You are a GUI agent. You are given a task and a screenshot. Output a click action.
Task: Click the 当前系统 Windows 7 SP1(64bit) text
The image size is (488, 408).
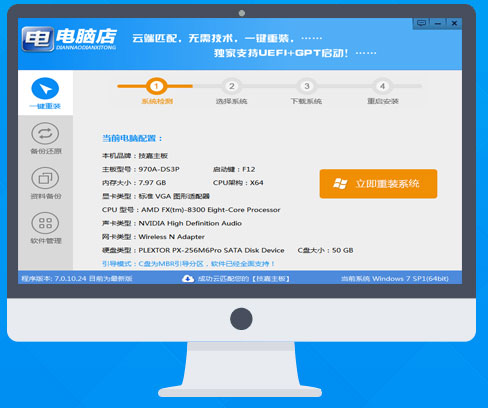click(395, 278)
